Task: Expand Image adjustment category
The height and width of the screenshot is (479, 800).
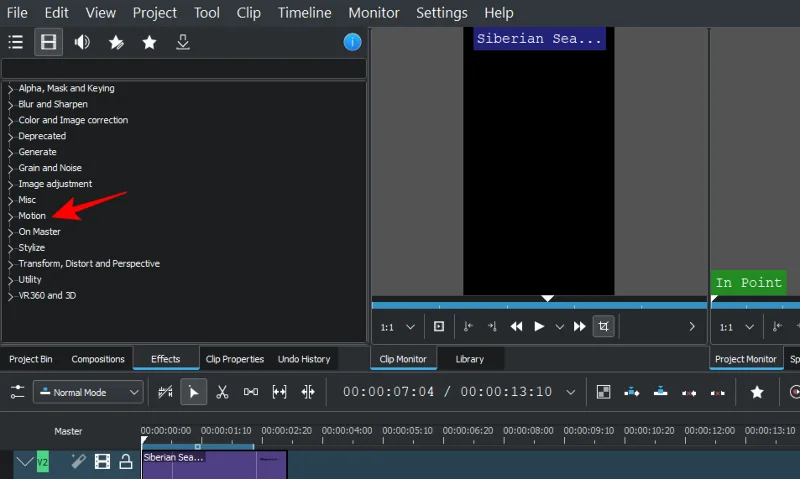Action: [10, 184]
